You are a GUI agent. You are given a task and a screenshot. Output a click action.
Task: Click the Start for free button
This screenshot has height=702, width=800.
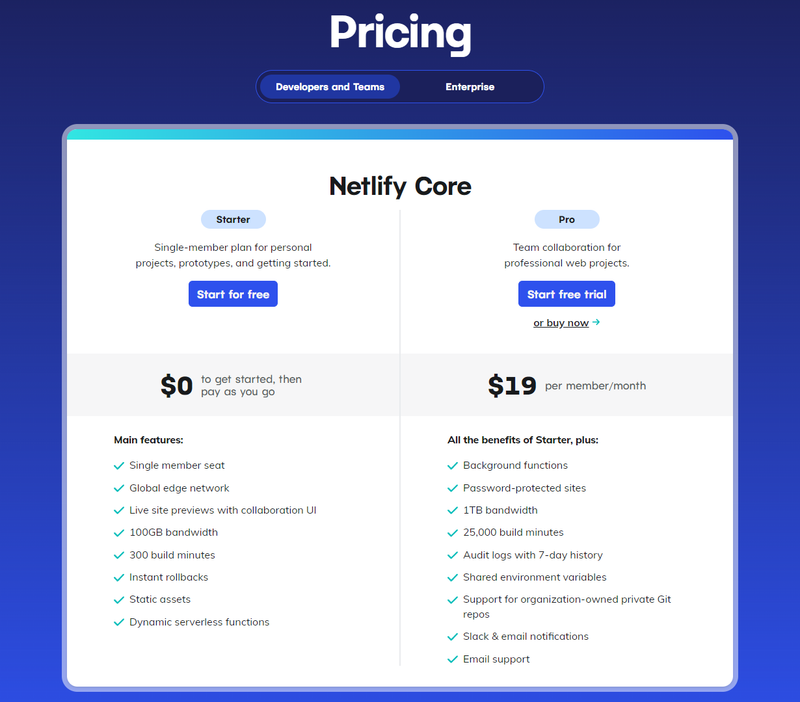click(233, 294)
